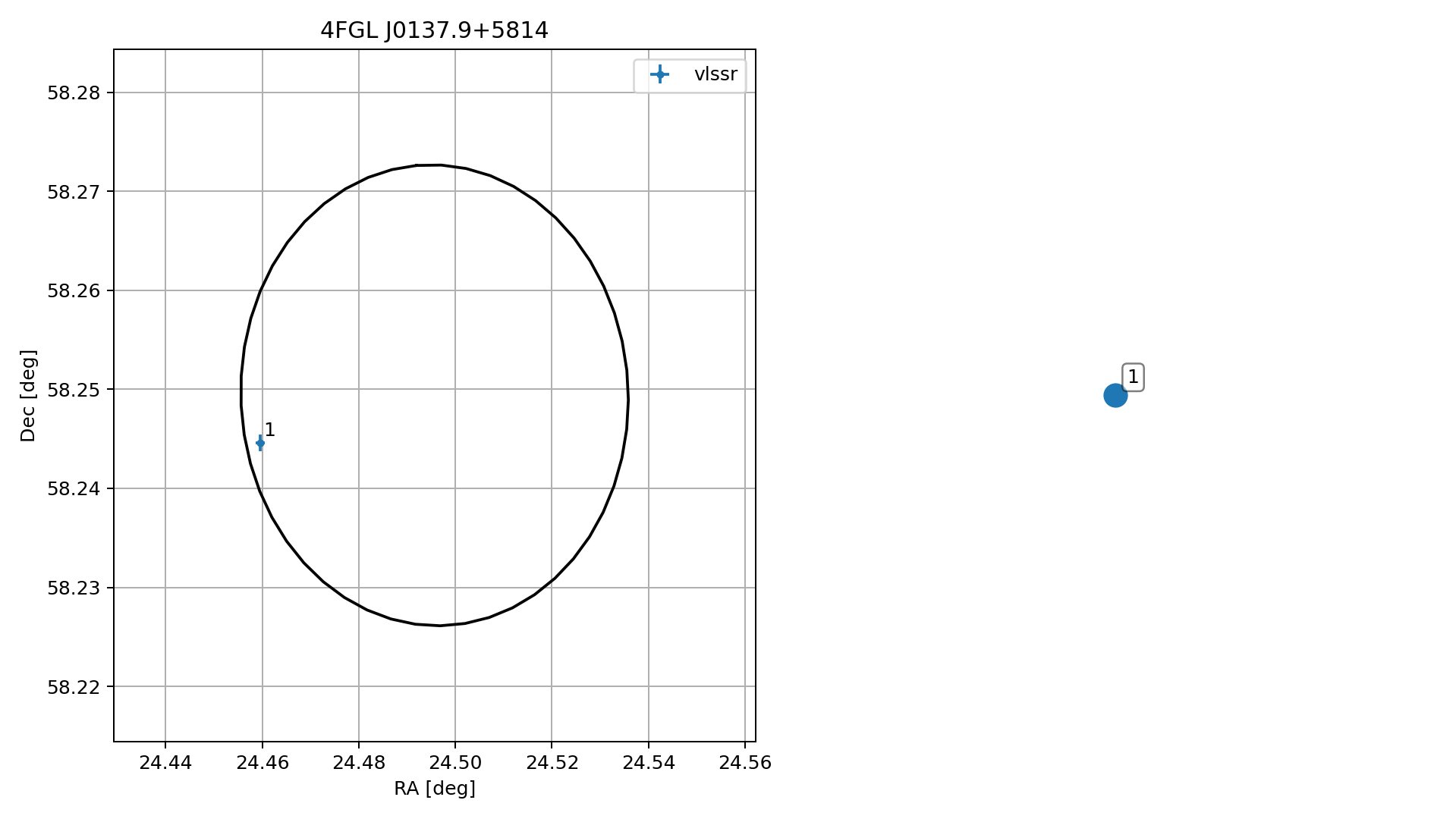
Task: Click the 24.46 RA tick label
Action: coord(263,763)
